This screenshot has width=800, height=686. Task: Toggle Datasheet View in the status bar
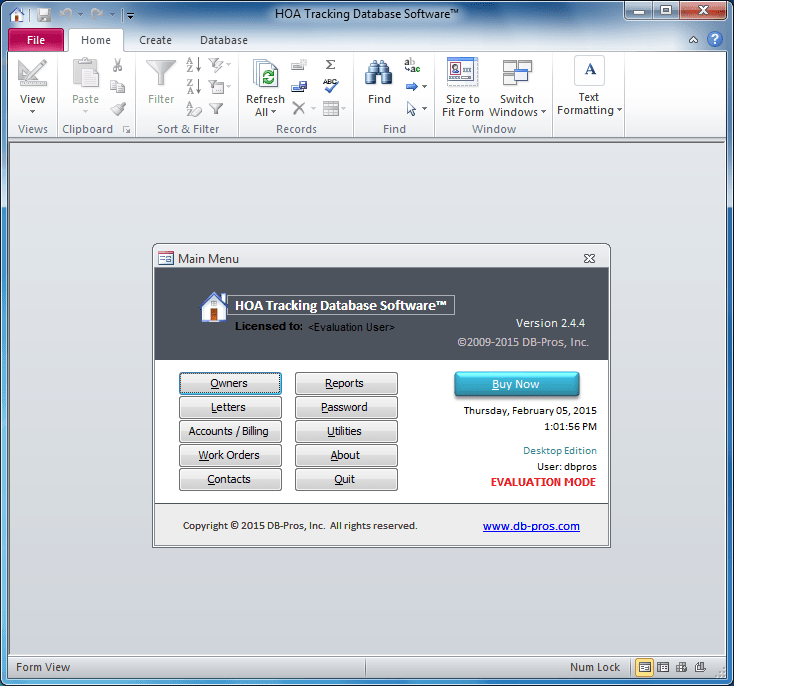663,667
